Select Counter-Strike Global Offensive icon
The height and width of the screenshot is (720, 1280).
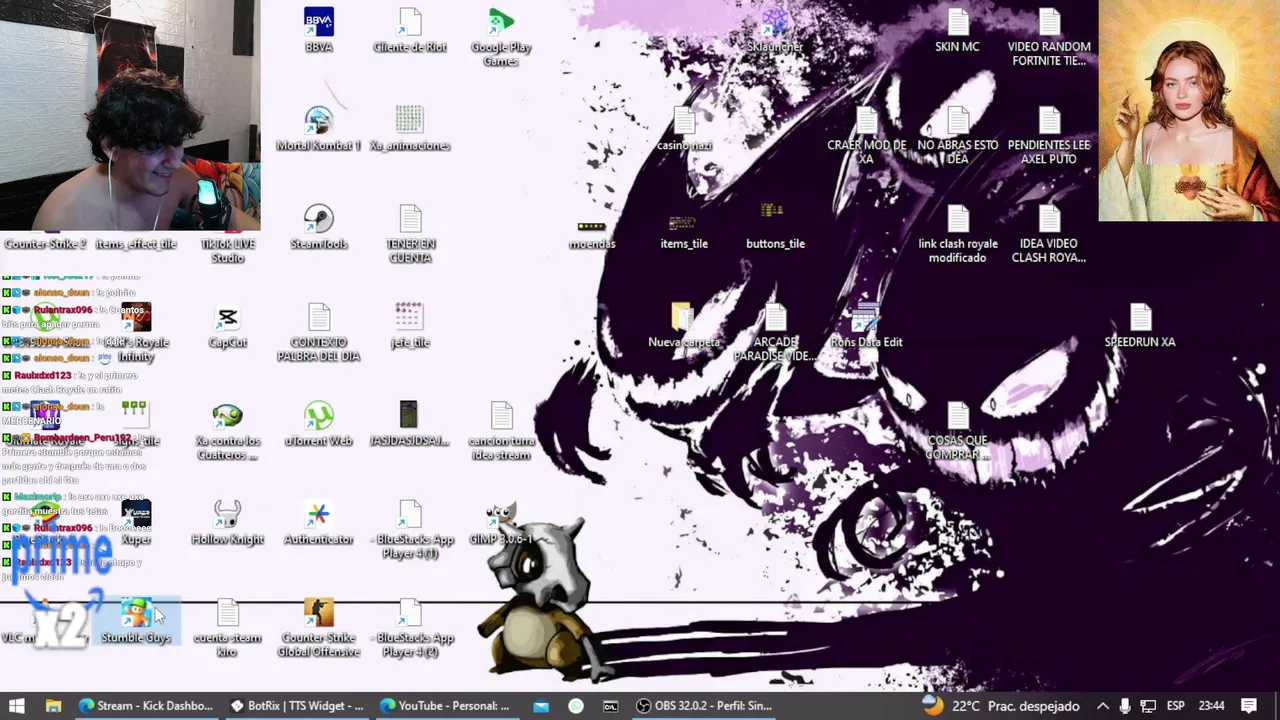point(318,628)
